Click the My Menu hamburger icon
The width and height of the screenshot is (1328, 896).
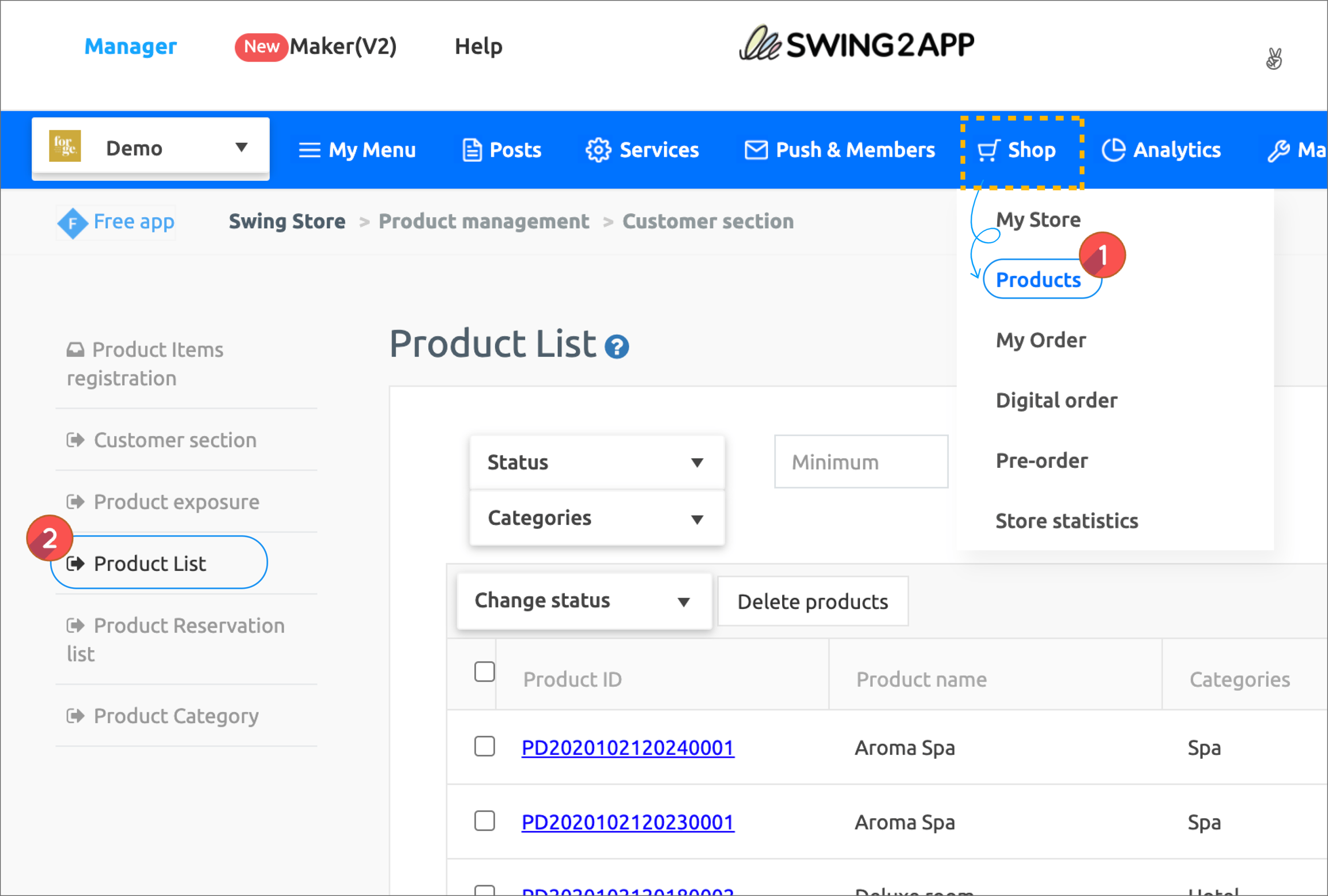tap(310, 150)
